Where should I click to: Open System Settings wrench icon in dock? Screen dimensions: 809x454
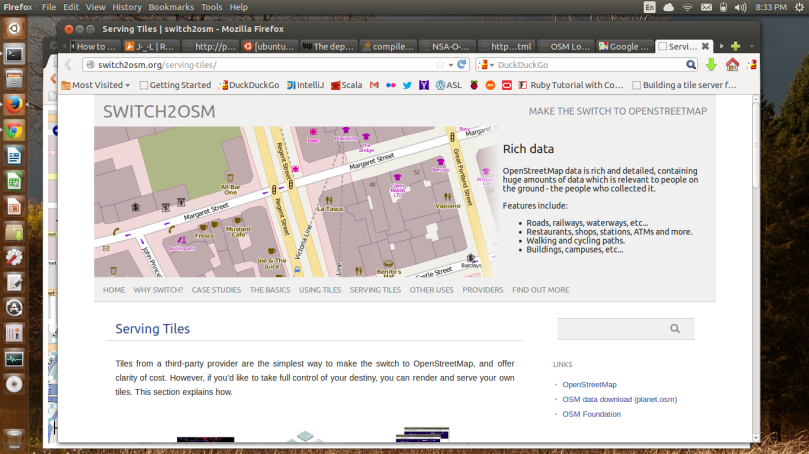point(14,257)
